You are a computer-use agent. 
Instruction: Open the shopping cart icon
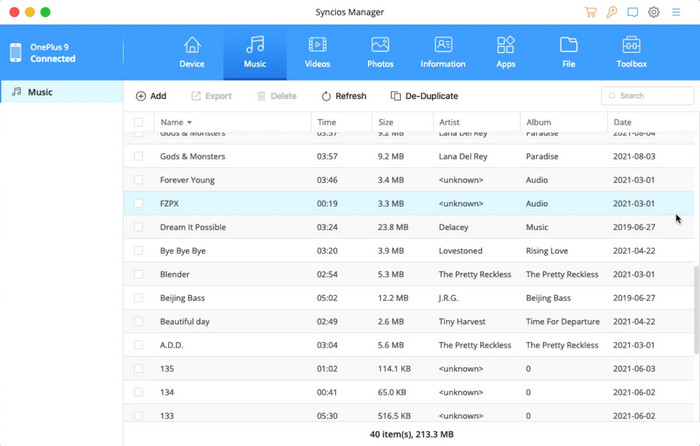pos(591,12)
